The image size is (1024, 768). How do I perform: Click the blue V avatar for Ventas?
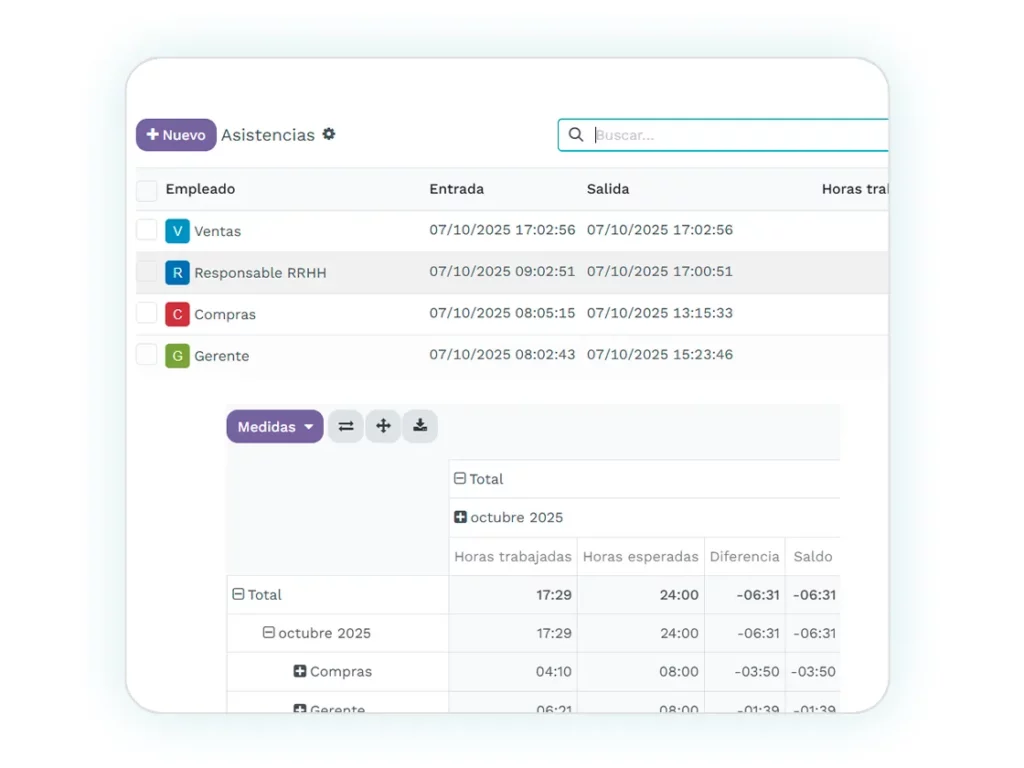click(x=177, y=231)
